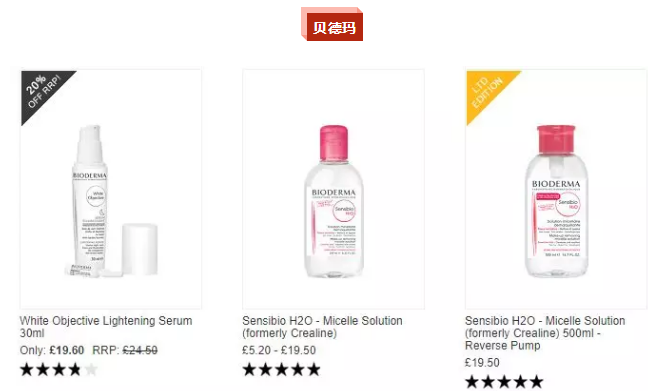Click the four-star rating under White Objective serum
Screen dimensions: 648x391
59,370
